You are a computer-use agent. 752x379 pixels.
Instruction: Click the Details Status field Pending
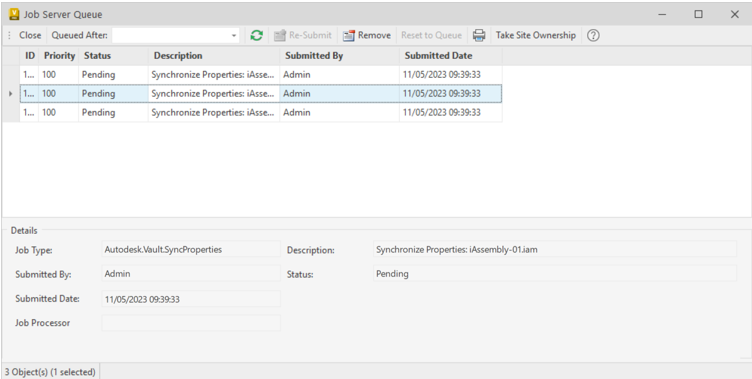pos(555,273)
